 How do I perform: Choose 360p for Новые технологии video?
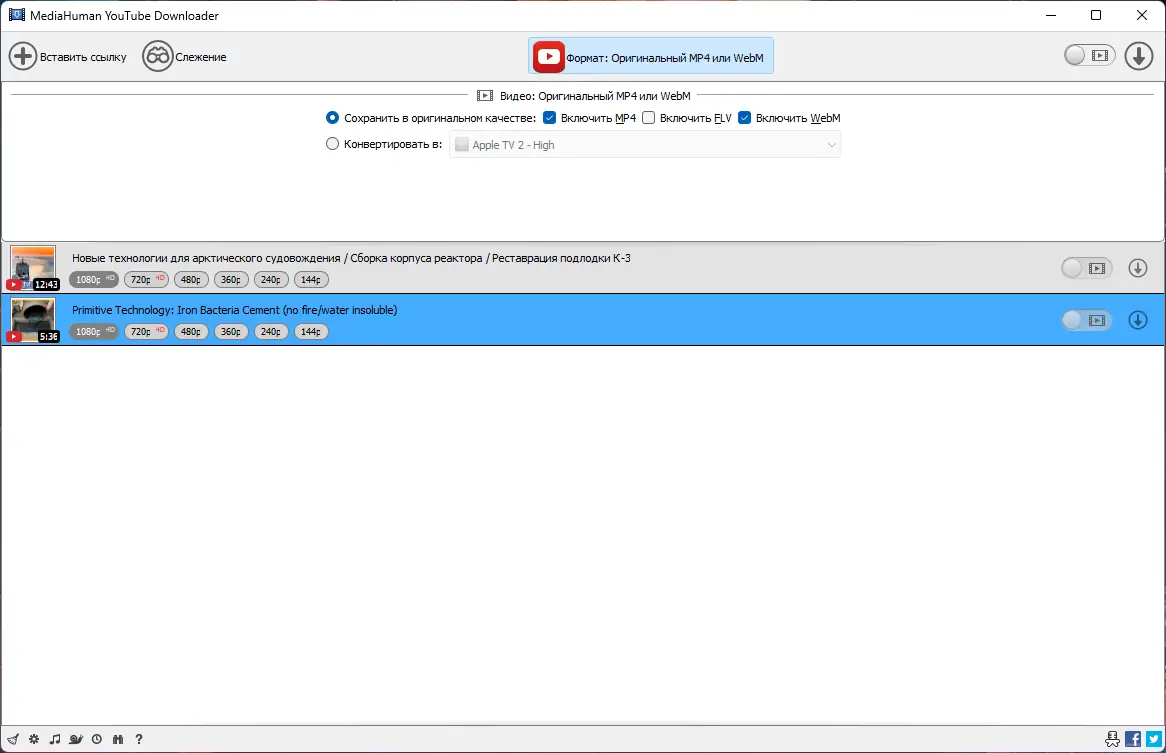231,279
